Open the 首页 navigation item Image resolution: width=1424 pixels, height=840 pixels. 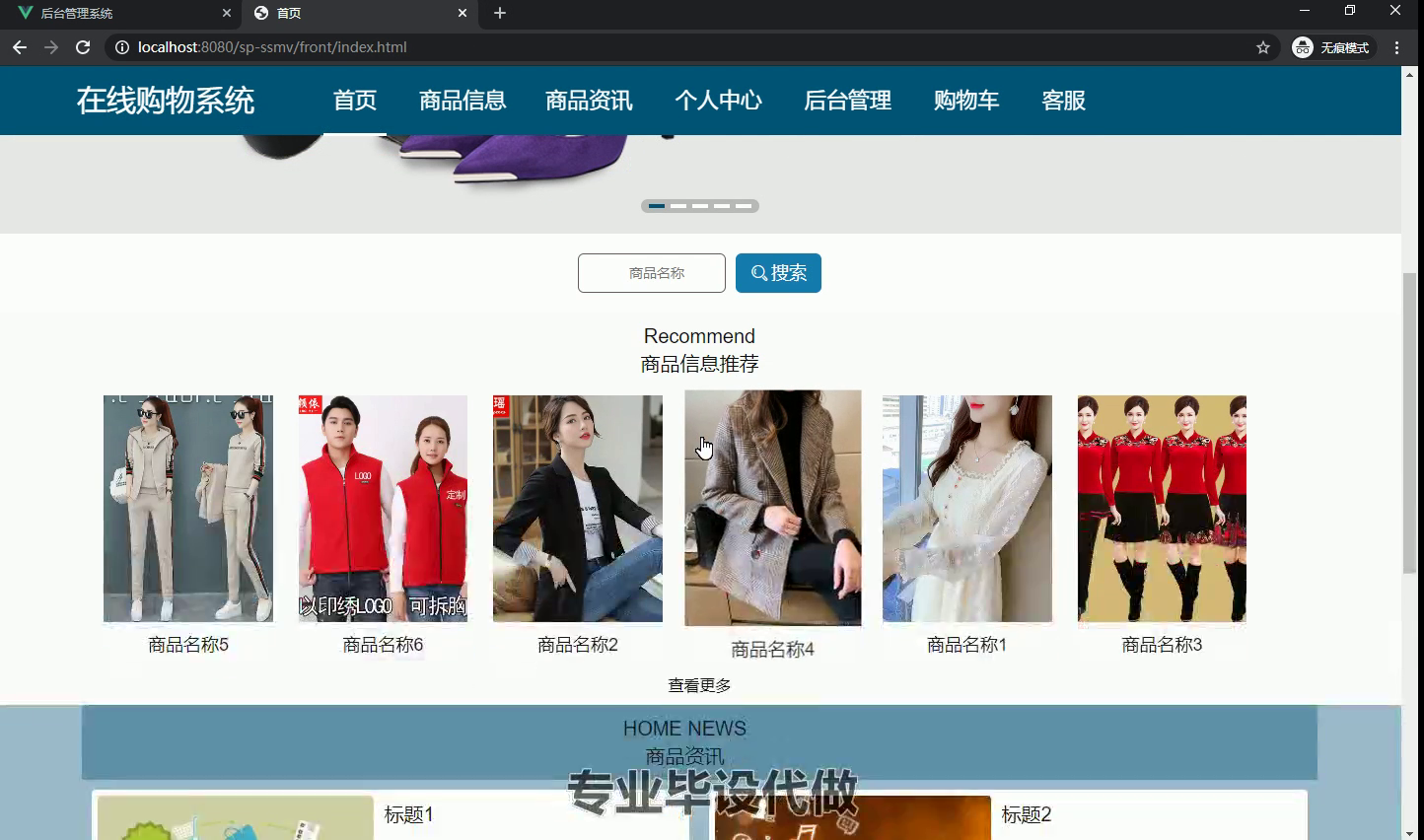pos(355,101)
